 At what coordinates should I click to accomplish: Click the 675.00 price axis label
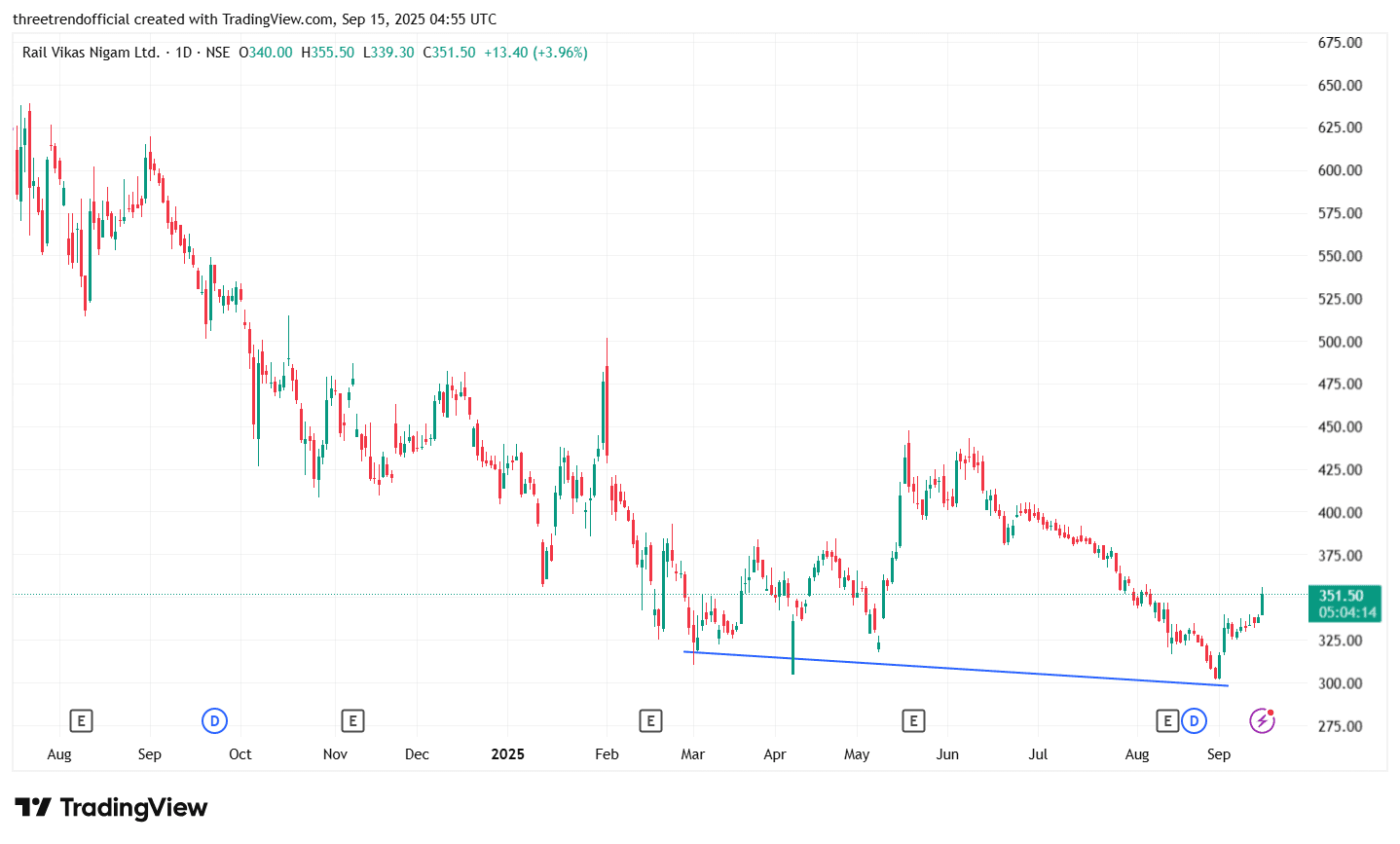tap(1341, 43)
